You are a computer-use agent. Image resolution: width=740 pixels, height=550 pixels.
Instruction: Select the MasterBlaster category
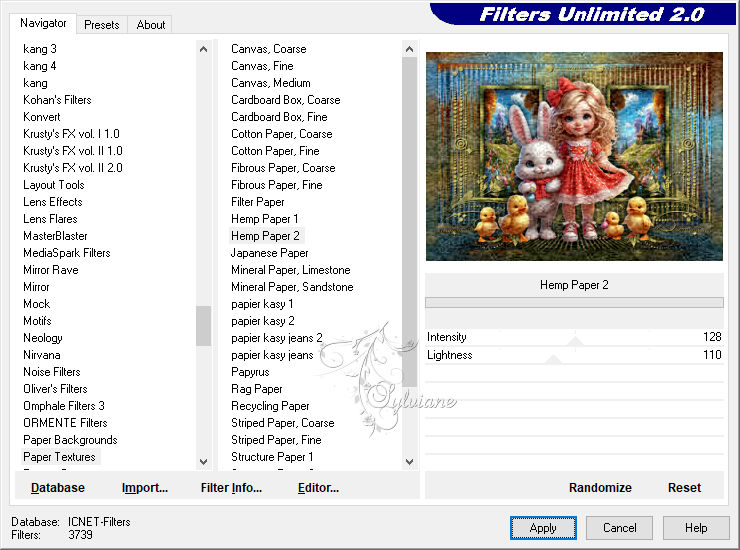[55, 236]
